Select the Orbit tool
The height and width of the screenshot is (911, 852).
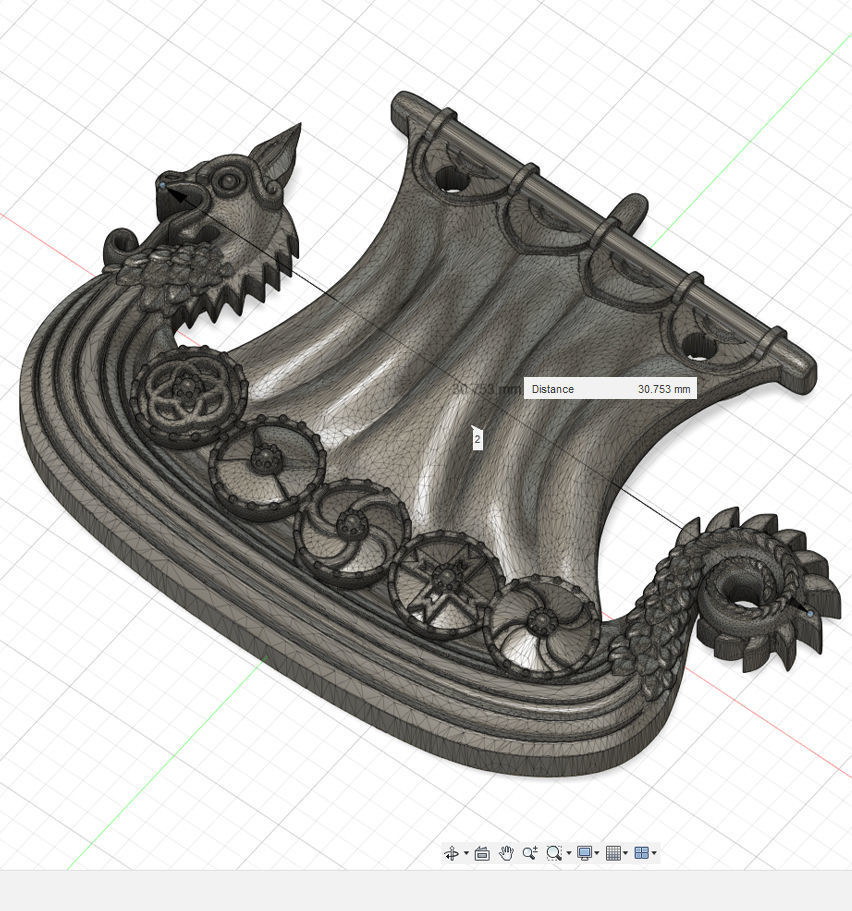[452, 853]
